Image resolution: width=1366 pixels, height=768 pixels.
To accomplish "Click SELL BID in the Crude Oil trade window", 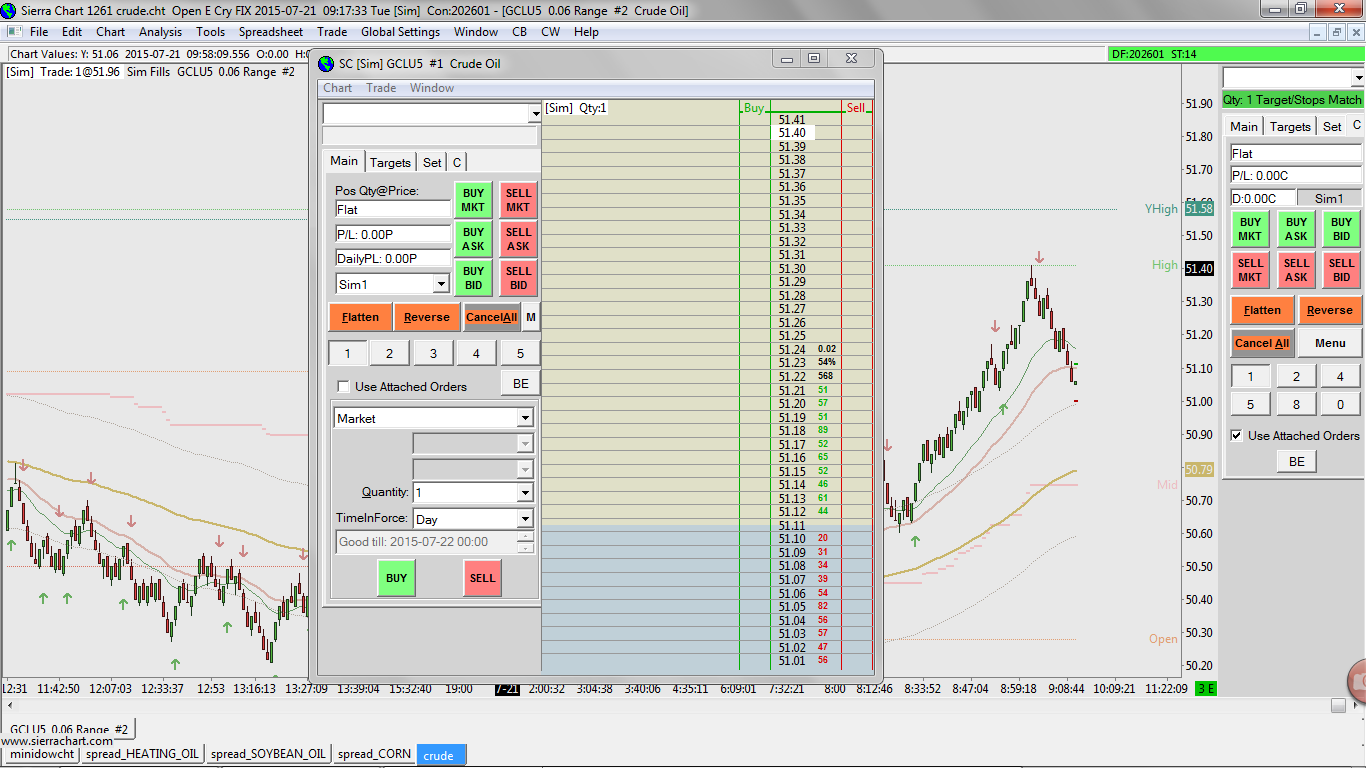I will (519, 278).
